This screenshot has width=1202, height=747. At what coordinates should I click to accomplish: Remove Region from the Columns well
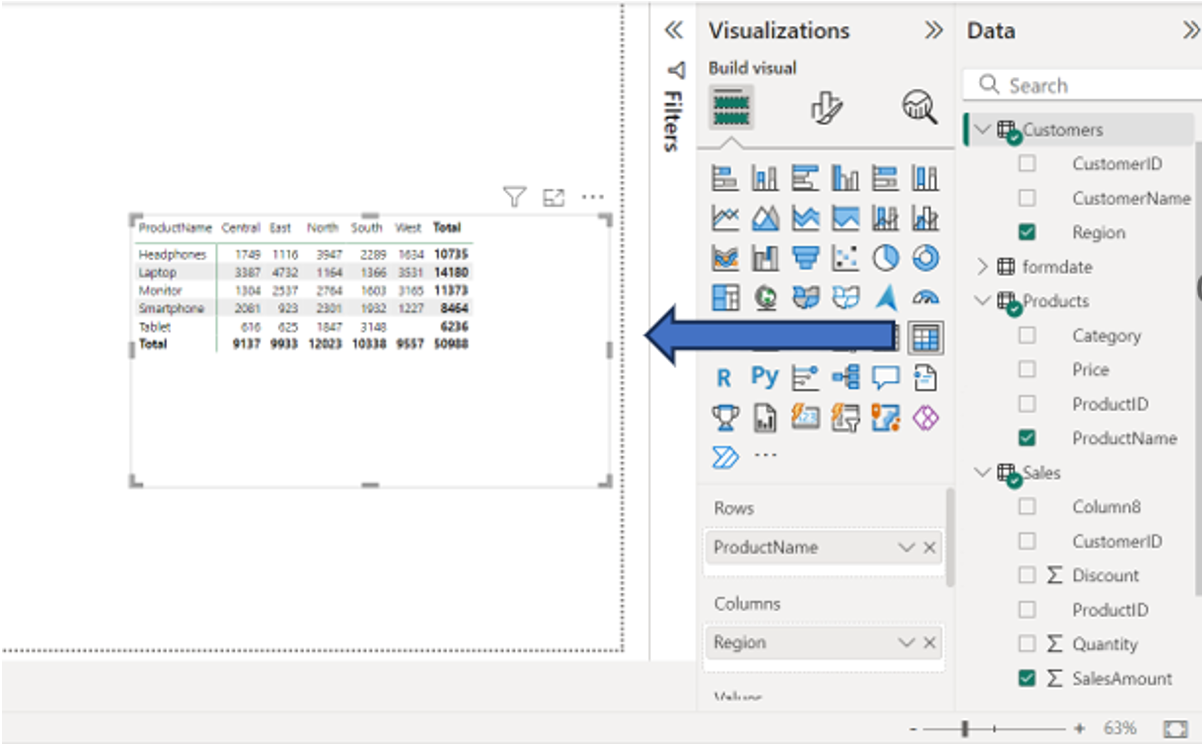(x=928, y=642)
